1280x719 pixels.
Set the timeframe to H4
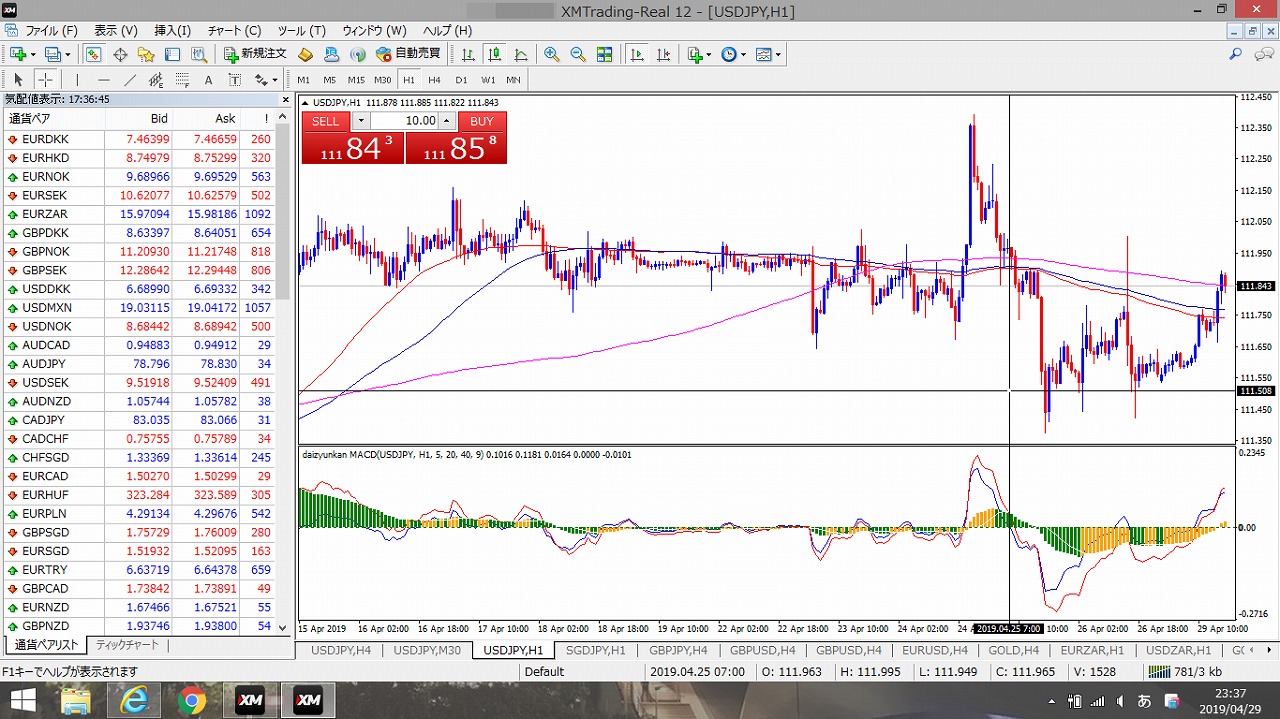click(x=434, y=80)
